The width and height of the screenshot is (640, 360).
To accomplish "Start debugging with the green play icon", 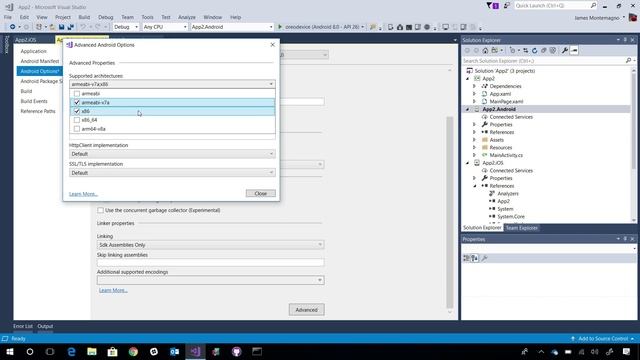I will (x=280, y=27).
